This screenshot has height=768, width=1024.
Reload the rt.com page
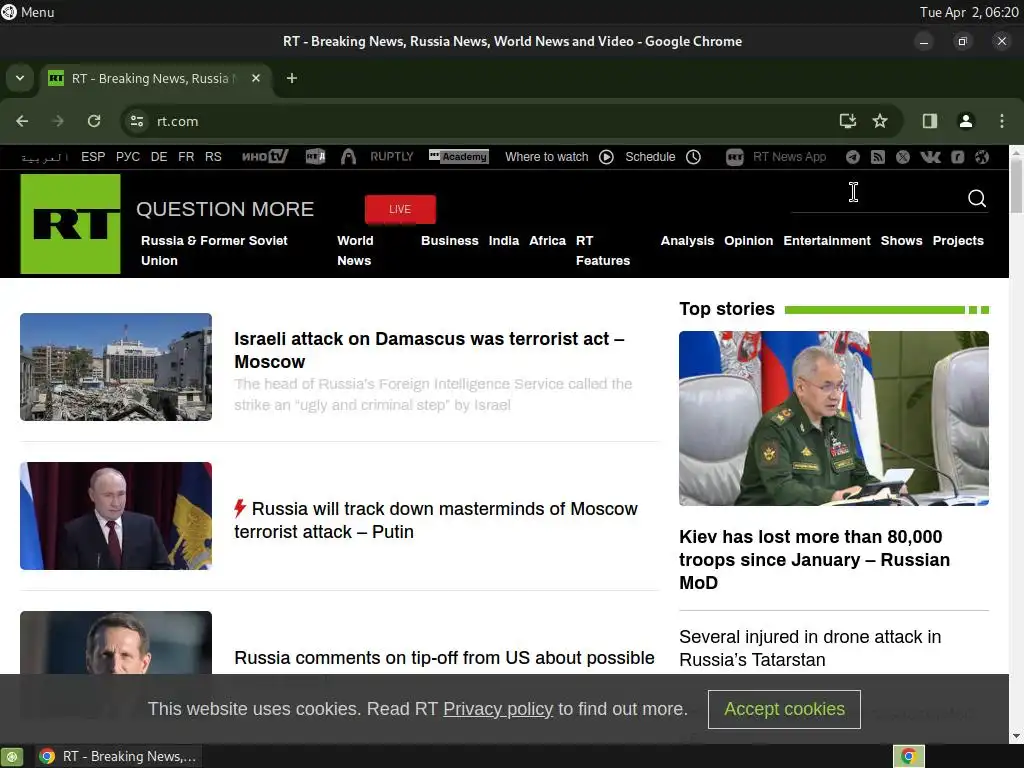(94, 121)
